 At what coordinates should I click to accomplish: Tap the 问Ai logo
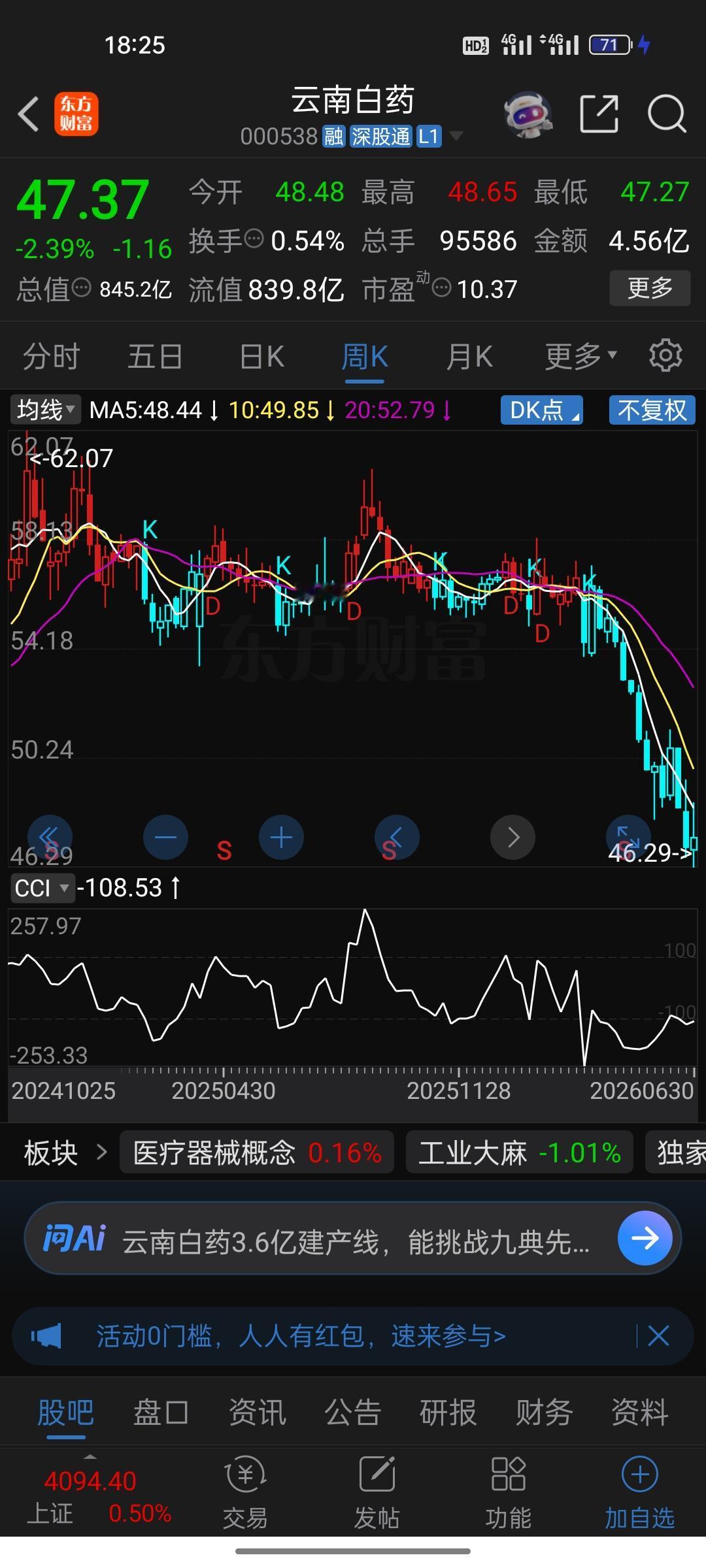coord(74,1238)
